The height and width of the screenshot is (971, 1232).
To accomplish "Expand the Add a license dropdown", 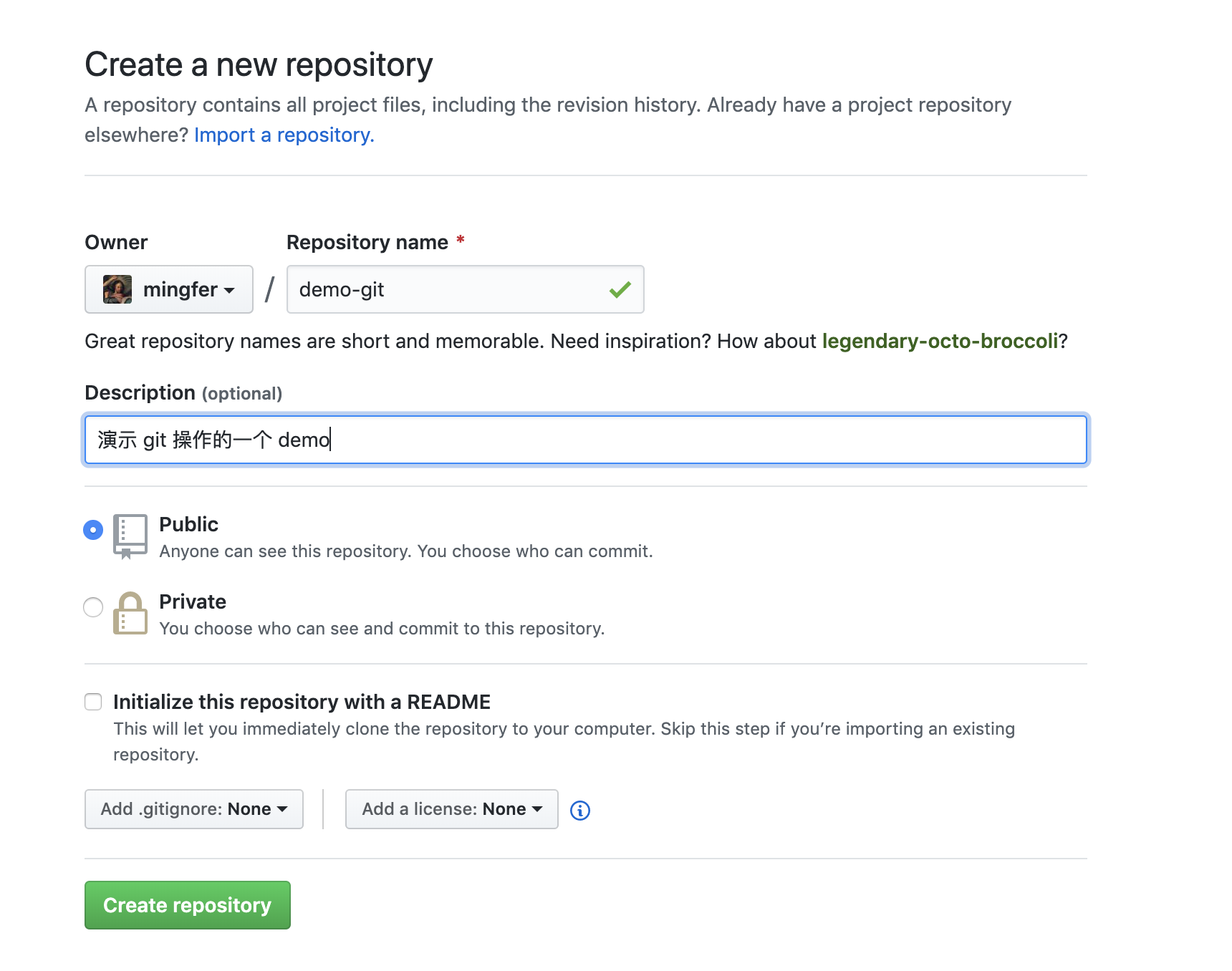I will (452, 809).
